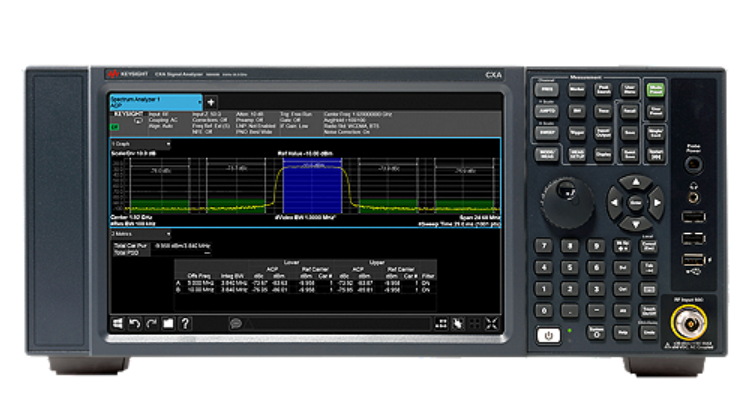Screen dimensions: 750x407
Task: Push the MODE/MEAS key
Action: (547, 154)
